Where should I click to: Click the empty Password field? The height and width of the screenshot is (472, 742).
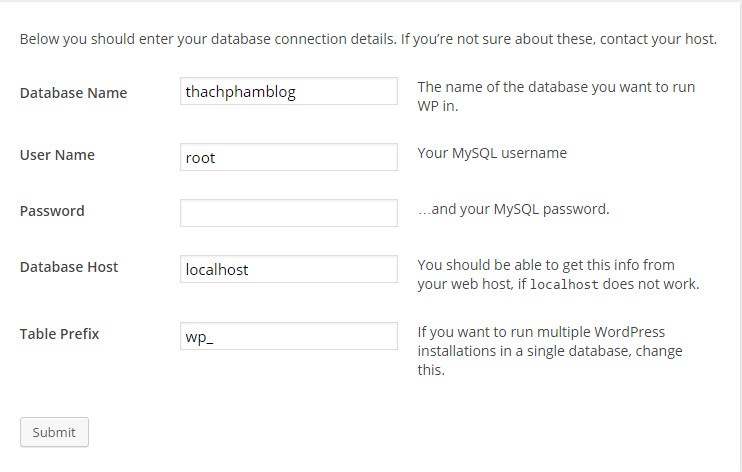click(x=288, y=213)
